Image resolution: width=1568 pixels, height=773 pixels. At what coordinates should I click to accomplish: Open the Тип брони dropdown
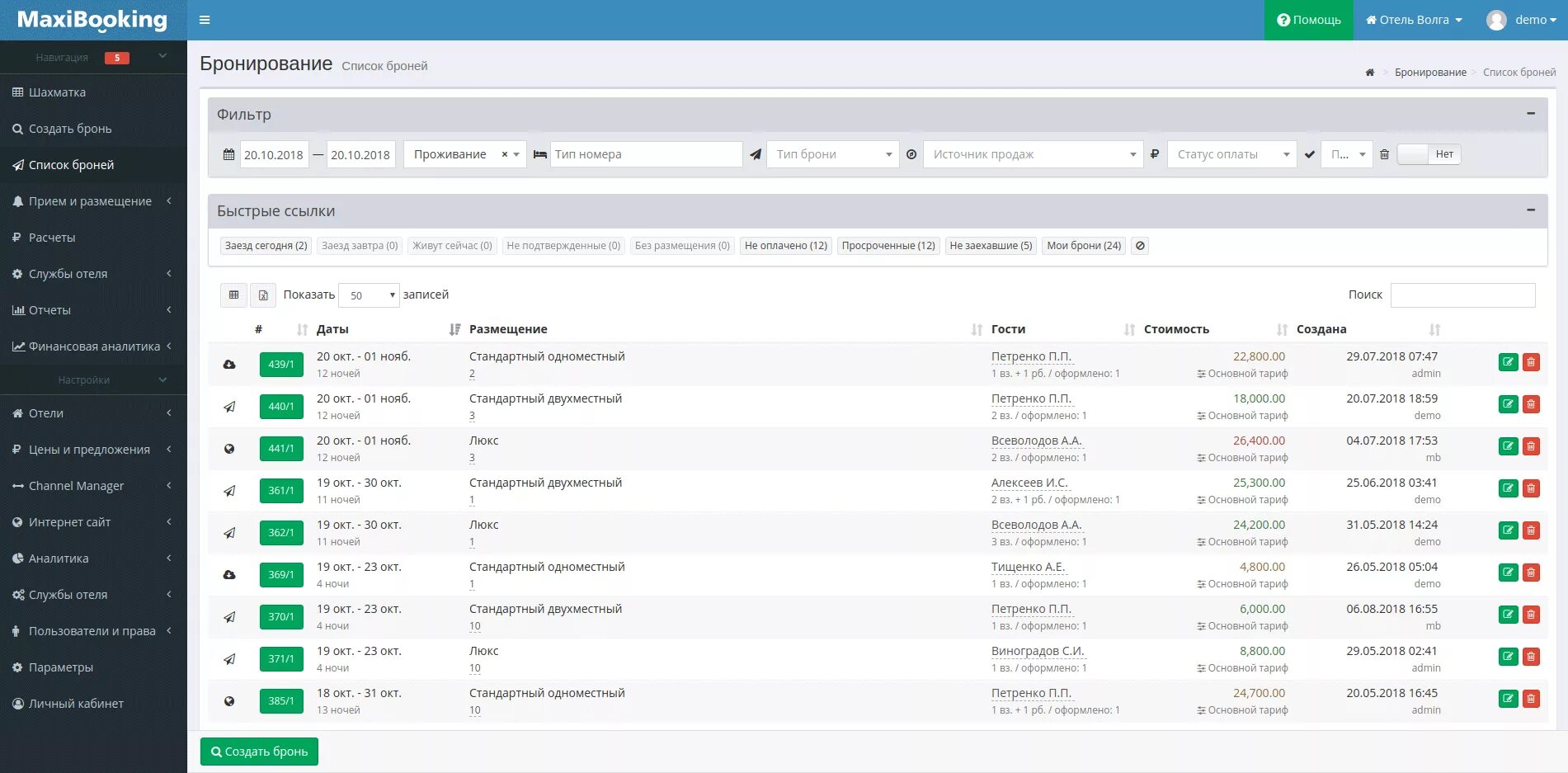(832, 154)
